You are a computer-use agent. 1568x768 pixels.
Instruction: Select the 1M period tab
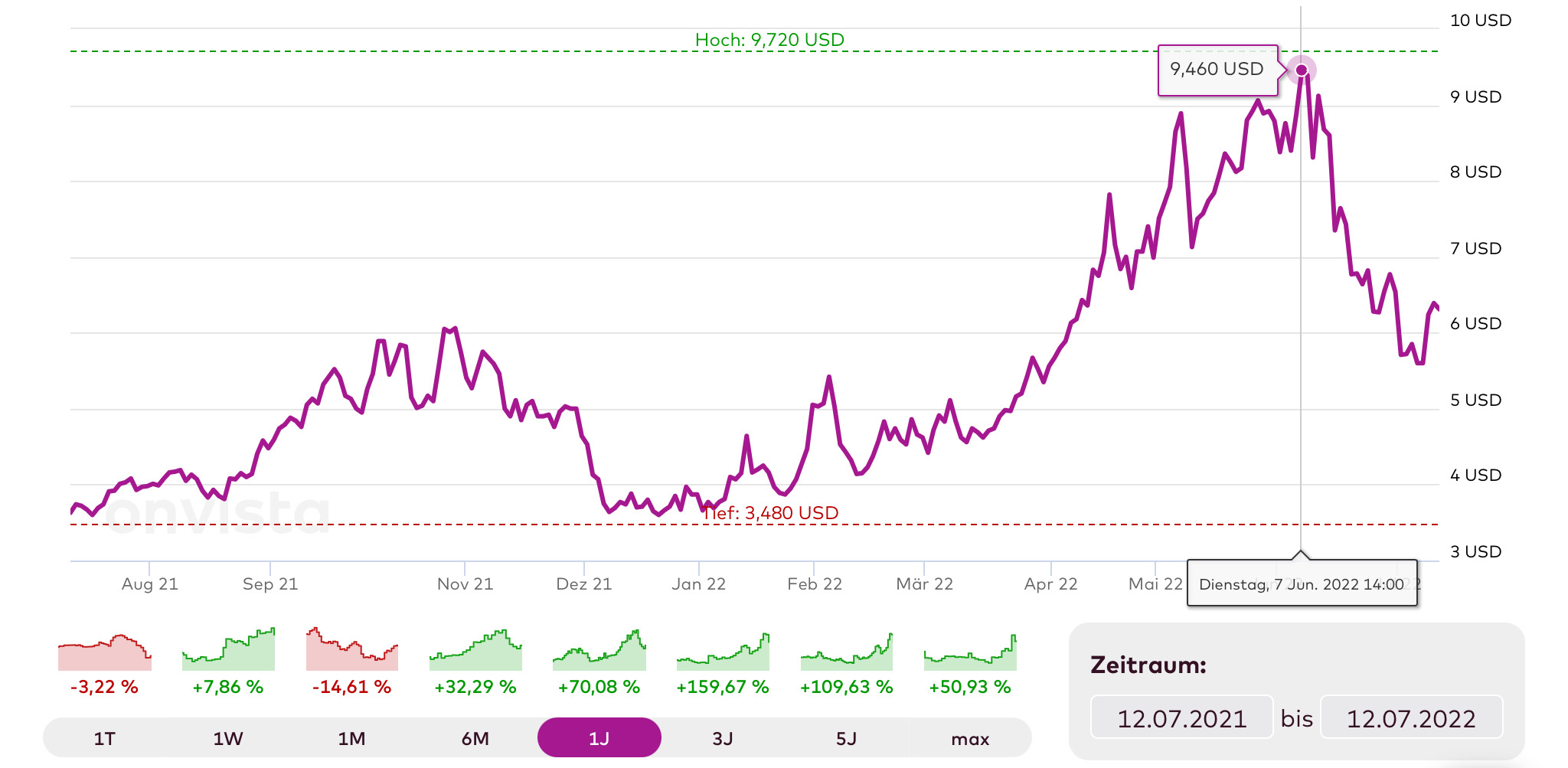pyautogui.click(x=351, y=738)
